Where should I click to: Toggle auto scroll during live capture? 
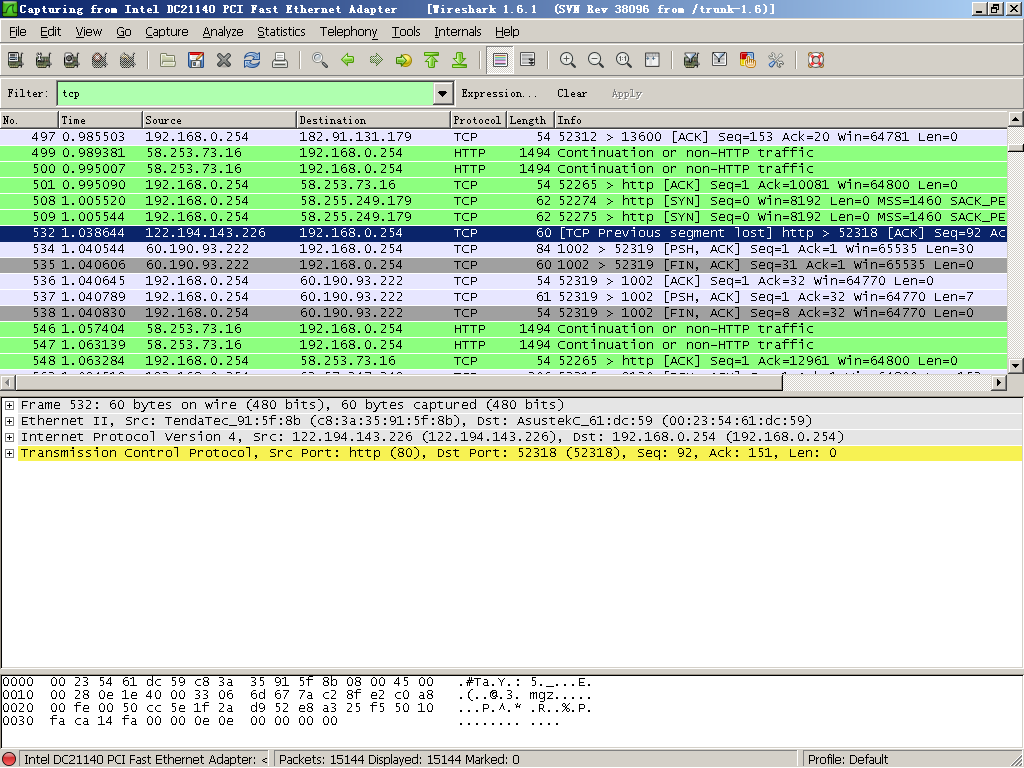pos(528,61)
